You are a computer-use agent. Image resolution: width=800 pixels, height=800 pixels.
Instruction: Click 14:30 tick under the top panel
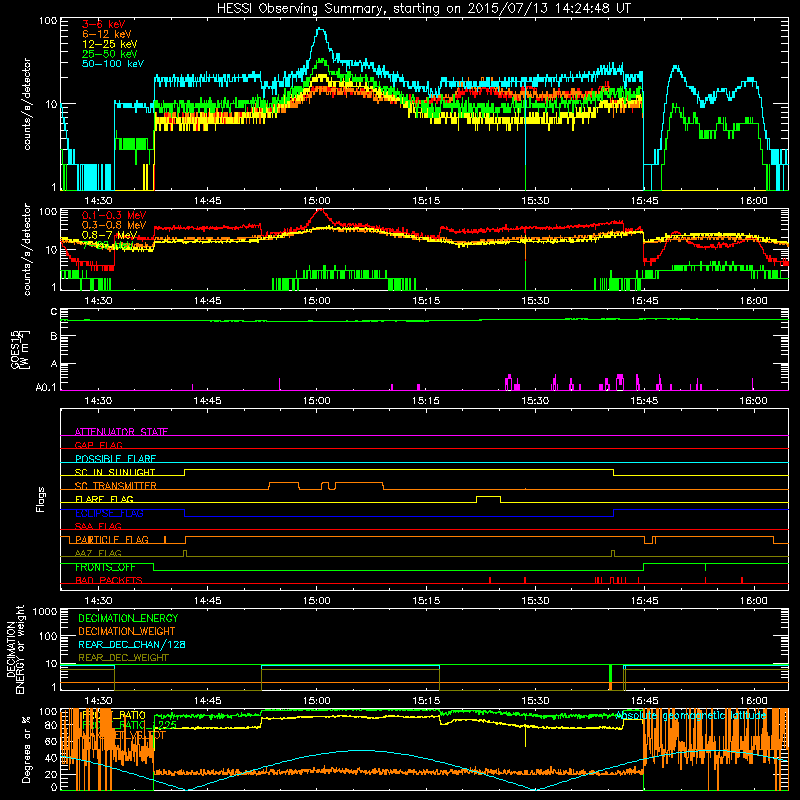[x=98, y=201]
